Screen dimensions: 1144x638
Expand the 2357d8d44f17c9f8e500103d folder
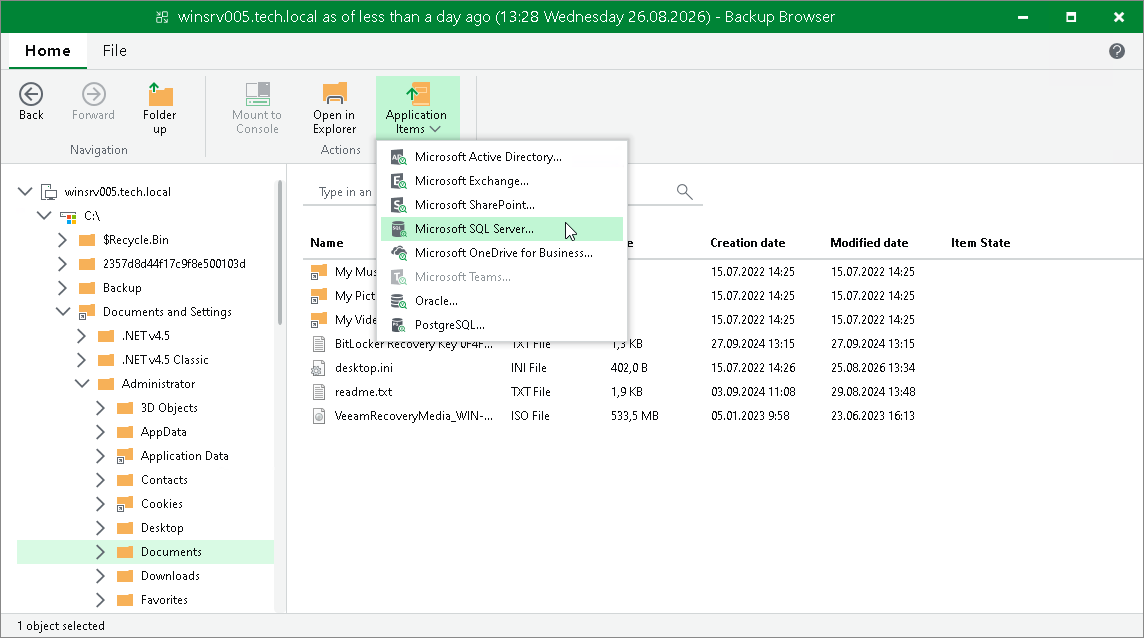point(63,264)
